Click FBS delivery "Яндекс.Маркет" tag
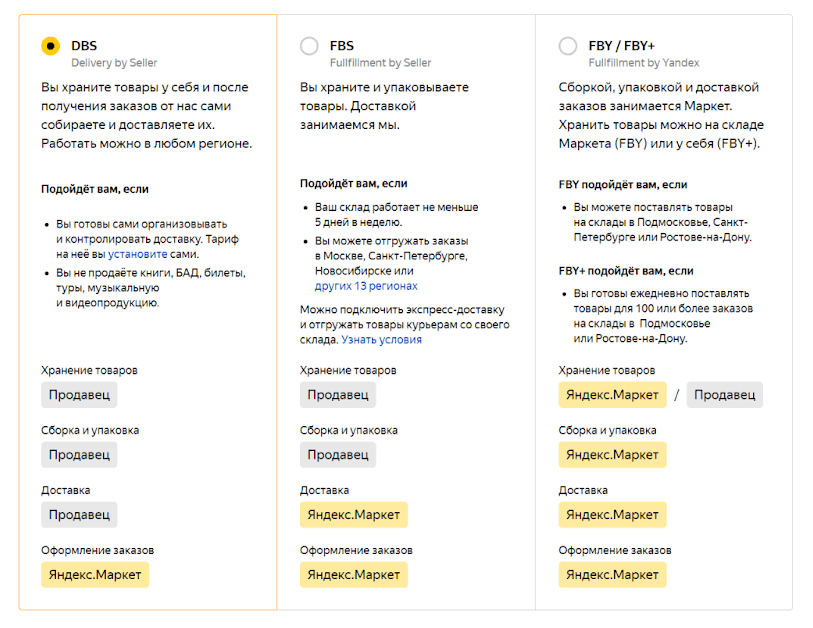 tap(354, 515)
